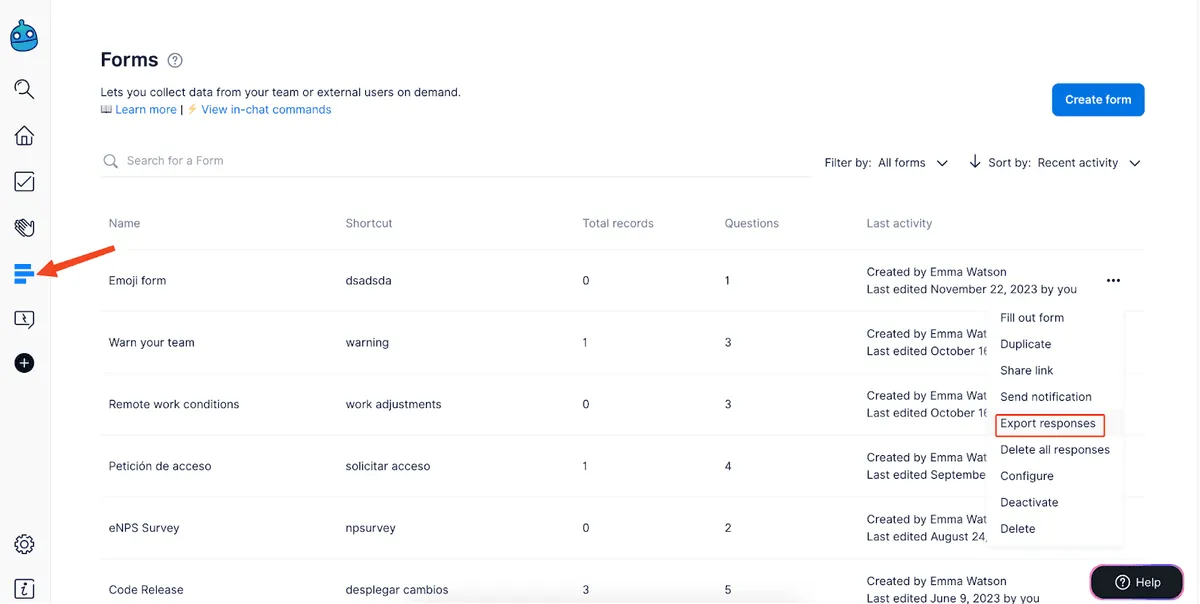Select Duplicate in the context menu
The width and height of the screenshot is (1200, 604).
(1025, 343)
